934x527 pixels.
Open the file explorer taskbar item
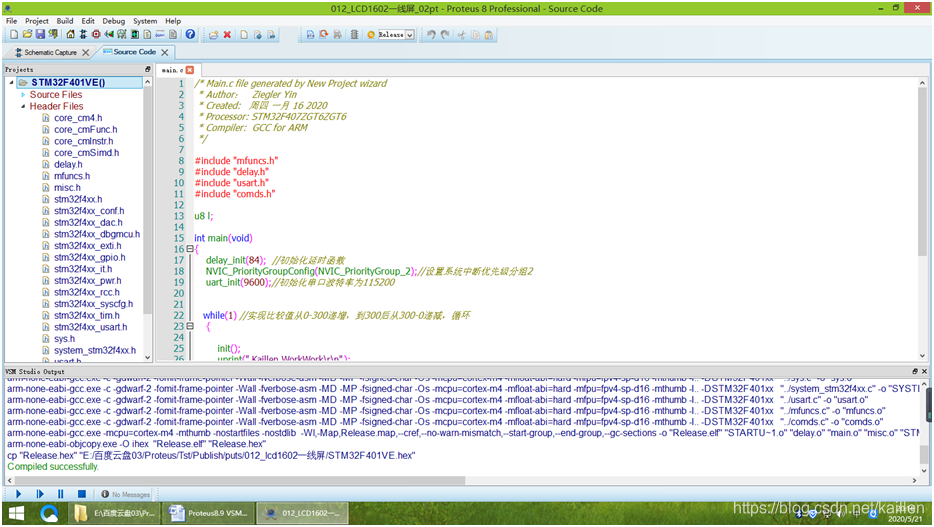tap(116, 513)
